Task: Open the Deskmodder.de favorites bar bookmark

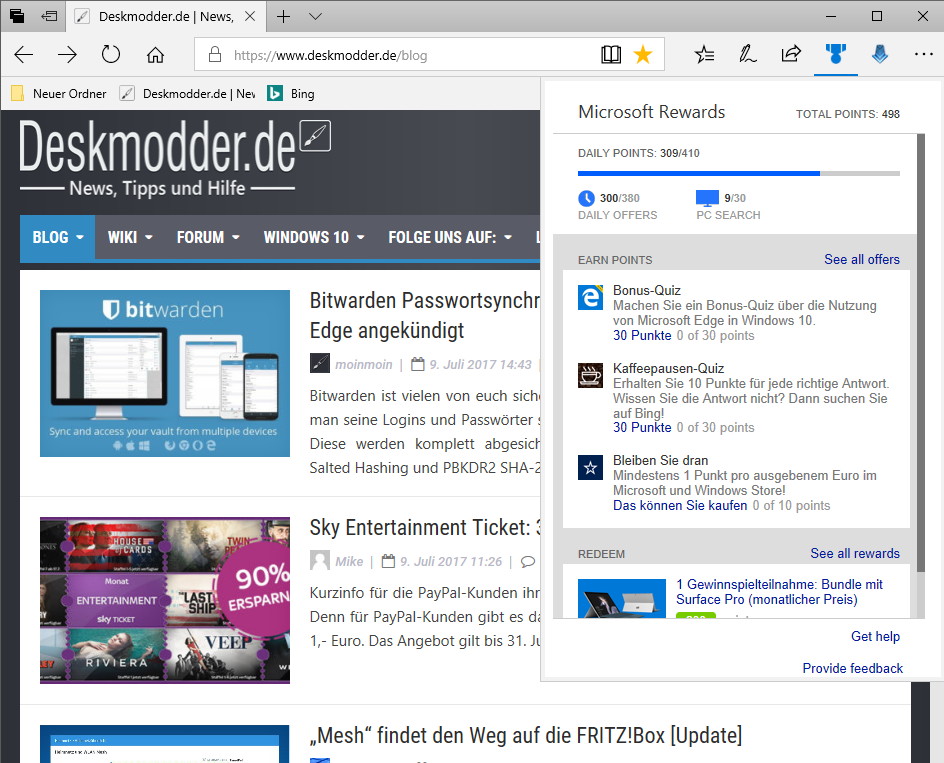Action: (187, 93)
